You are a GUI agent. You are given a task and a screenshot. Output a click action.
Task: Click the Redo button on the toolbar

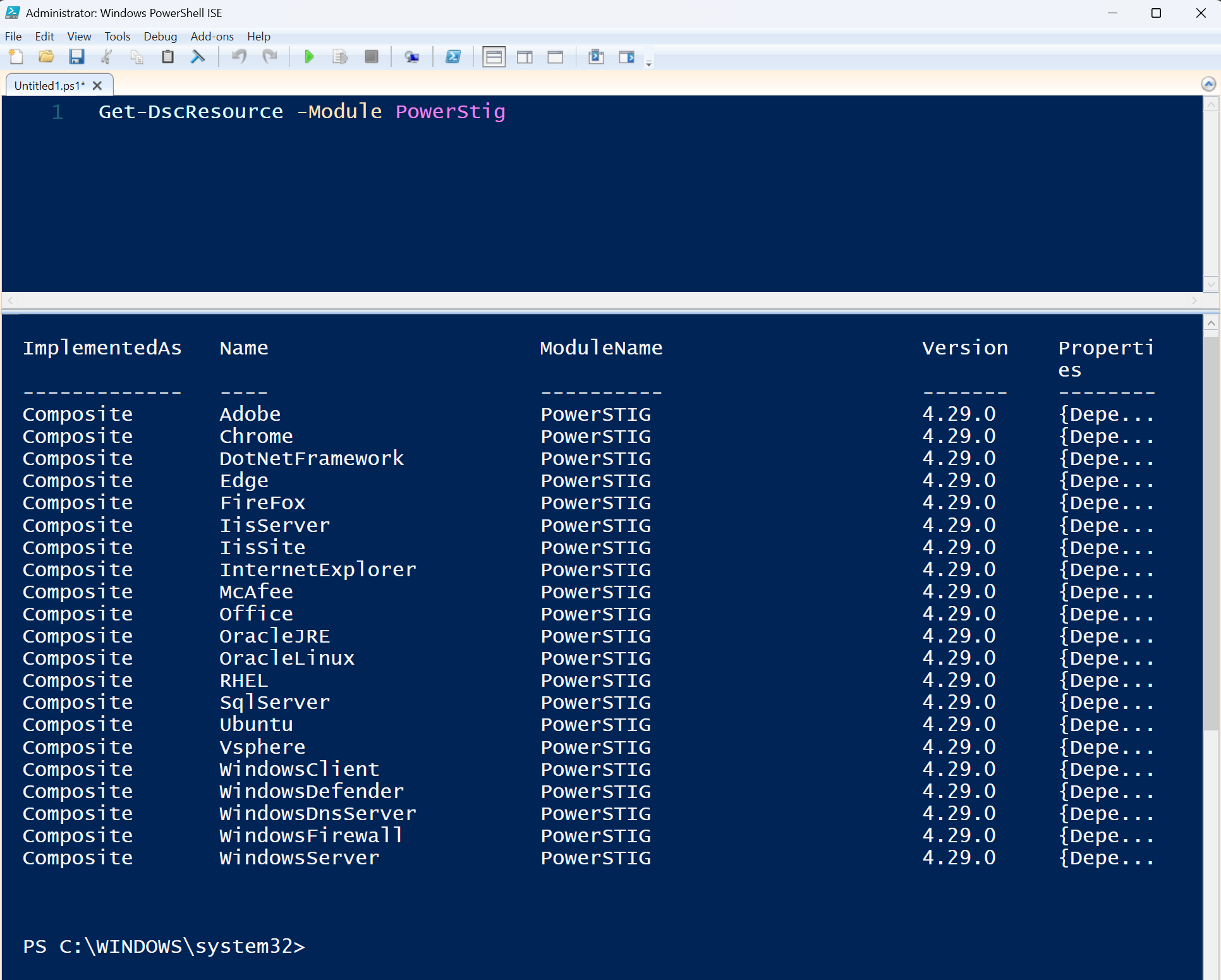[x=270, y=56]
